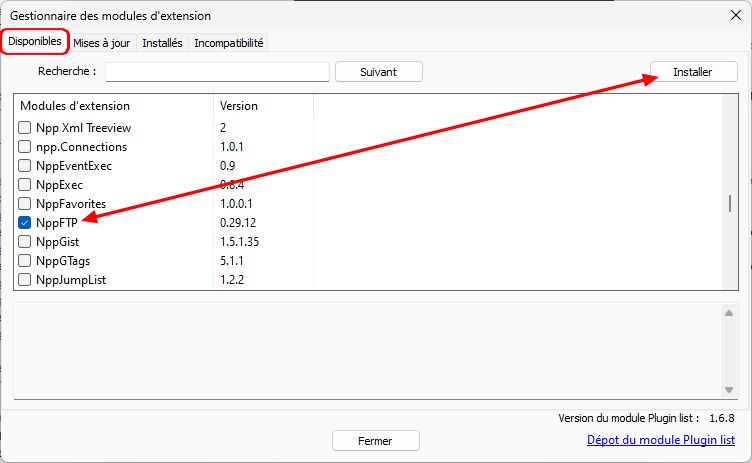Open the Incompatibilité tab
The image size is (752, 463).
pyautogui.click(x=229, y=43)
